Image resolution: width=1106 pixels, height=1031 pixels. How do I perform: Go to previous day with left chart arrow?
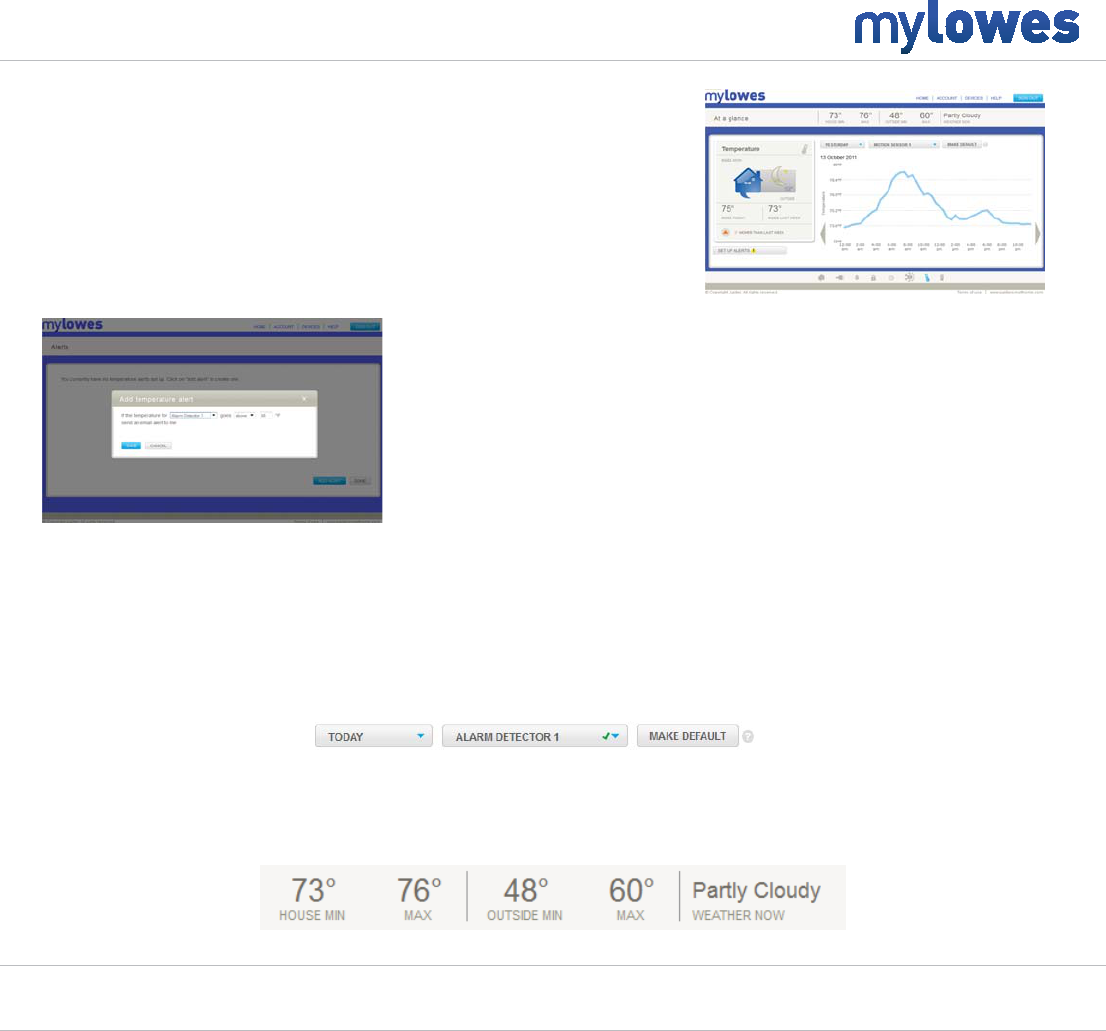pos(823,233)
